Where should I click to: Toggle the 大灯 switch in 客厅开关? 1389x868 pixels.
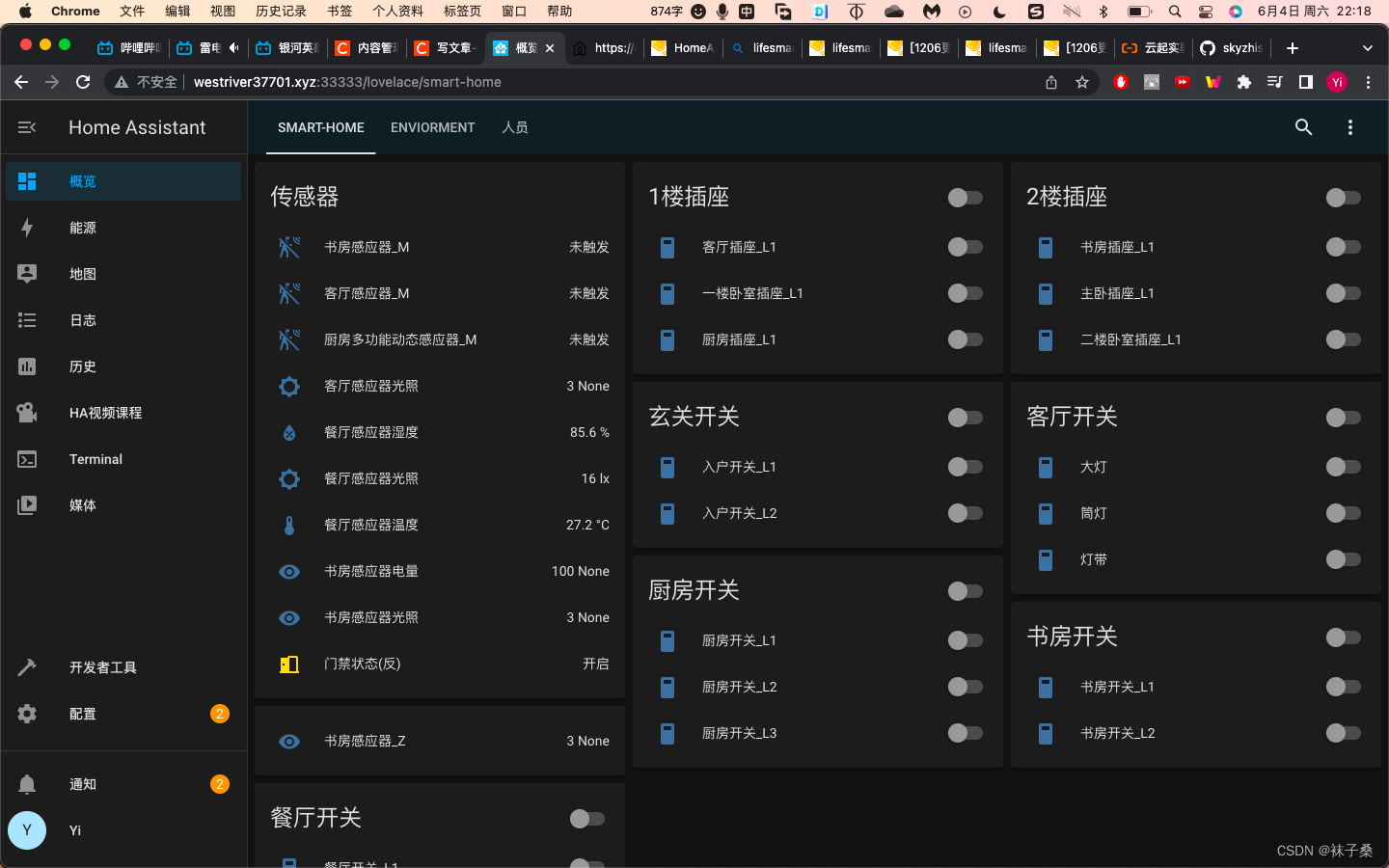(1342, 467)
